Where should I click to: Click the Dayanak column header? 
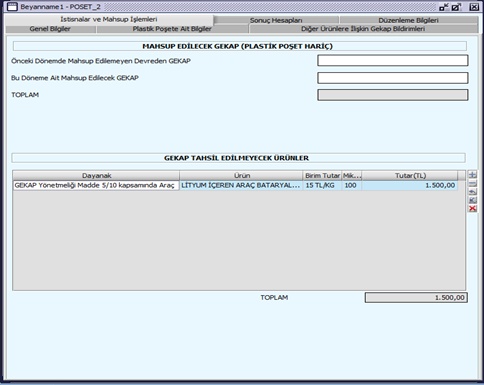96,175
